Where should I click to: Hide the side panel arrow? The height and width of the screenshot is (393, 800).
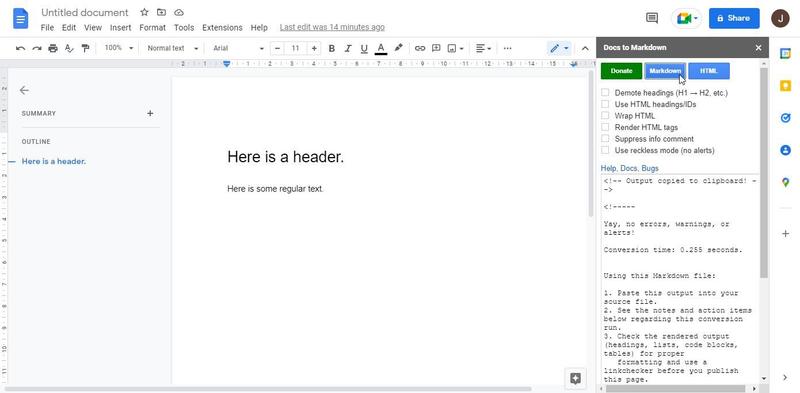click(x=785, y=378)
